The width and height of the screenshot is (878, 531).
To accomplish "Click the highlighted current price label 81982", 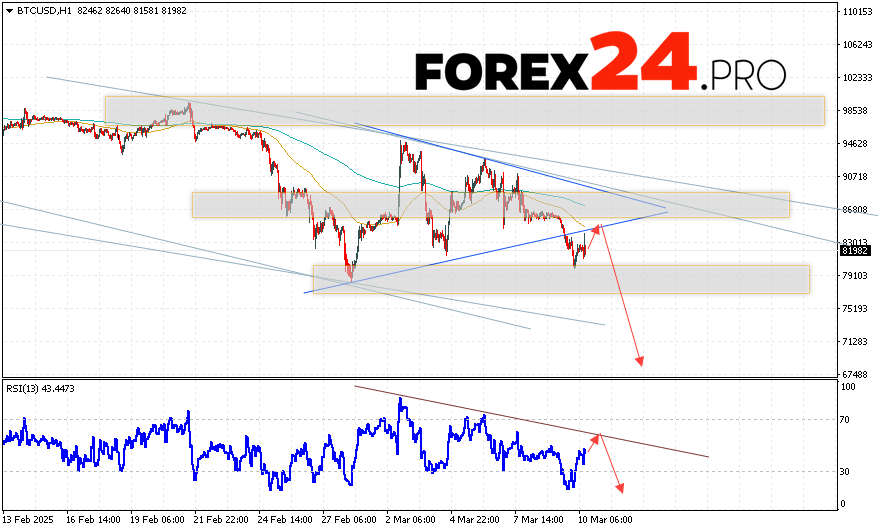I will pyautogui.click(x=853, y=251).
